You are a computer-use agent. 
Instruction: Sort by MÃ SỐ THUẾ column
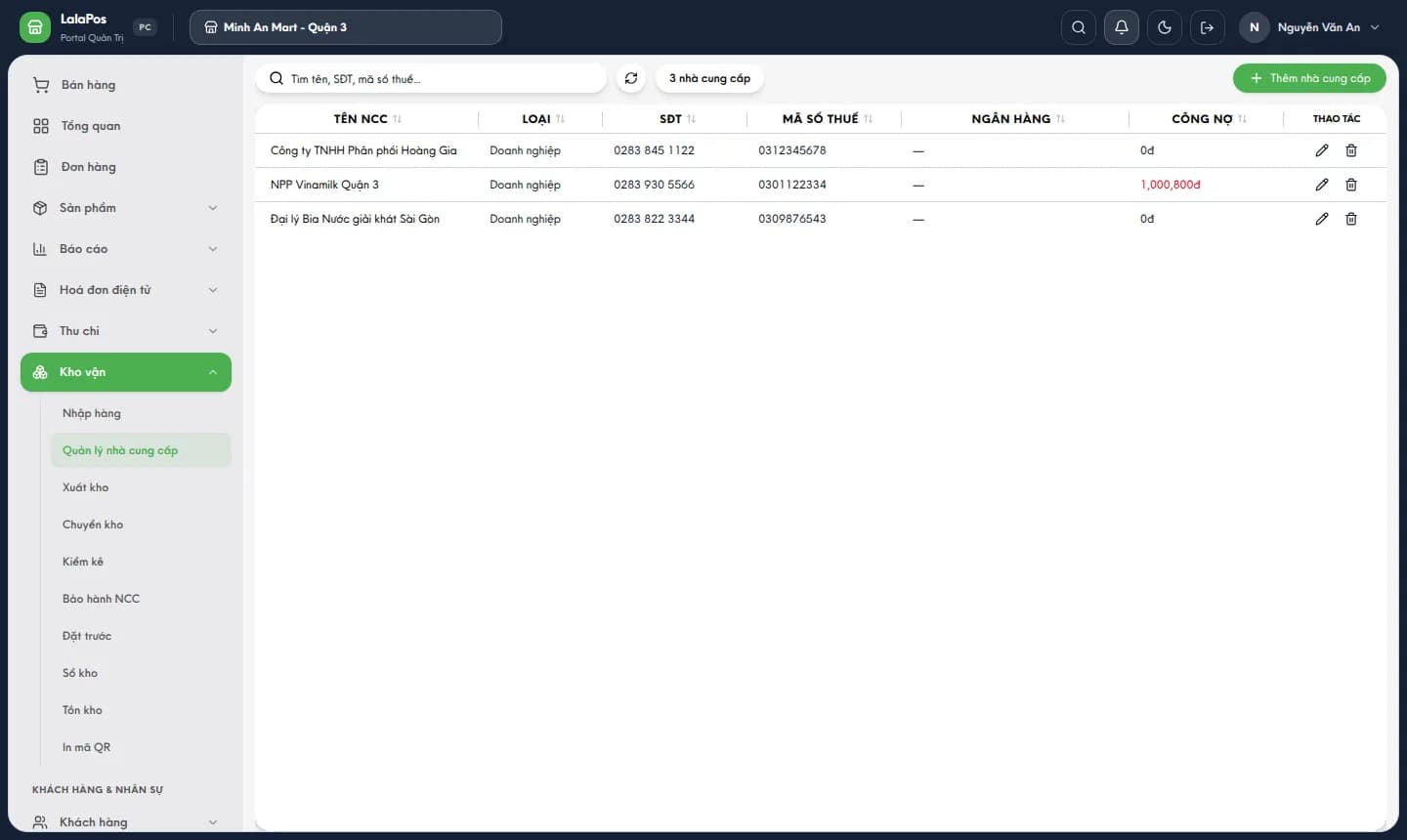pyautogui.click(x=827, y=118)
